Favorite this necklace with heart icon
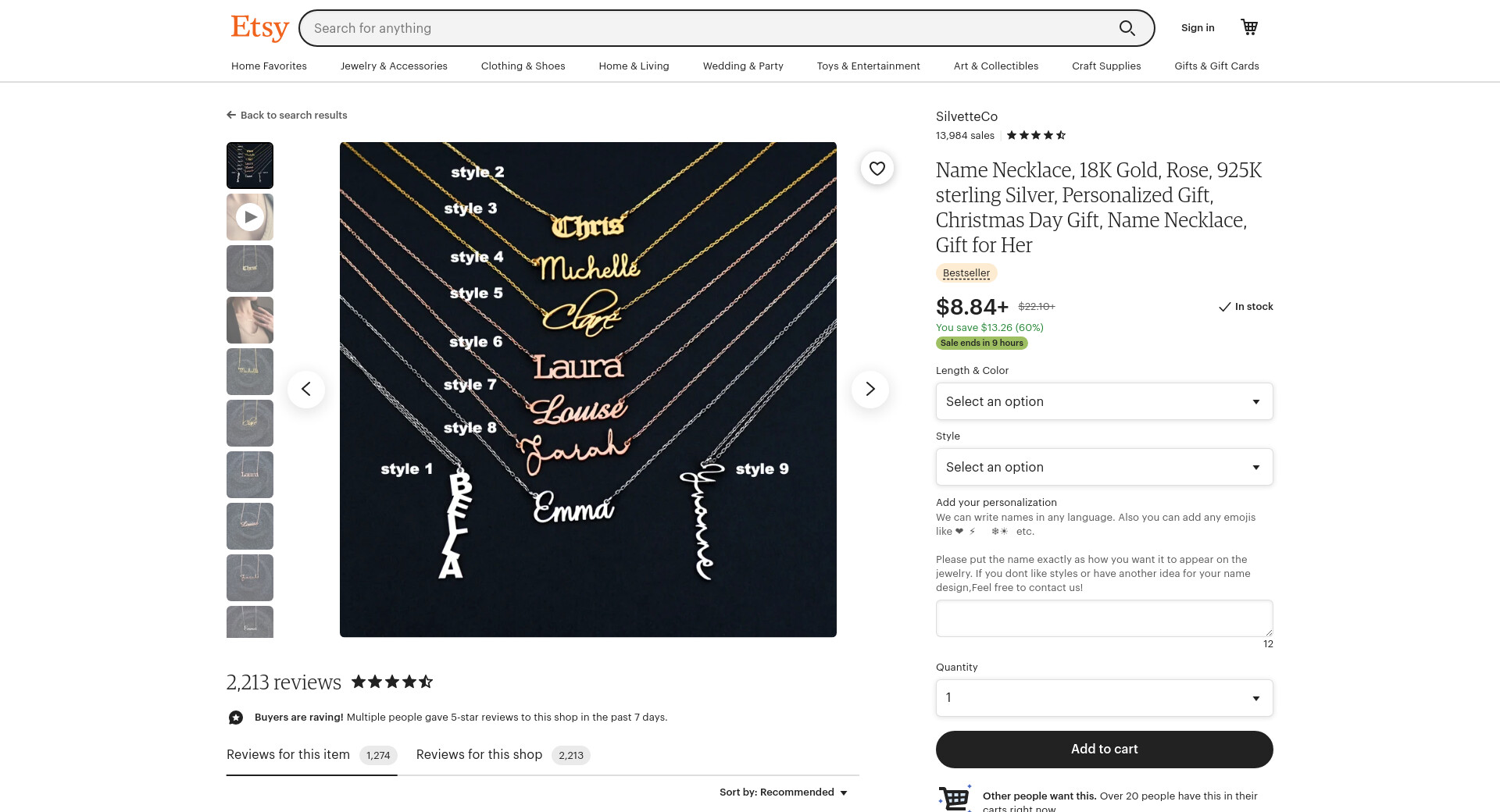Viewport: 1500px width, 812px height. pyautogui.click(x=877, y=168)
